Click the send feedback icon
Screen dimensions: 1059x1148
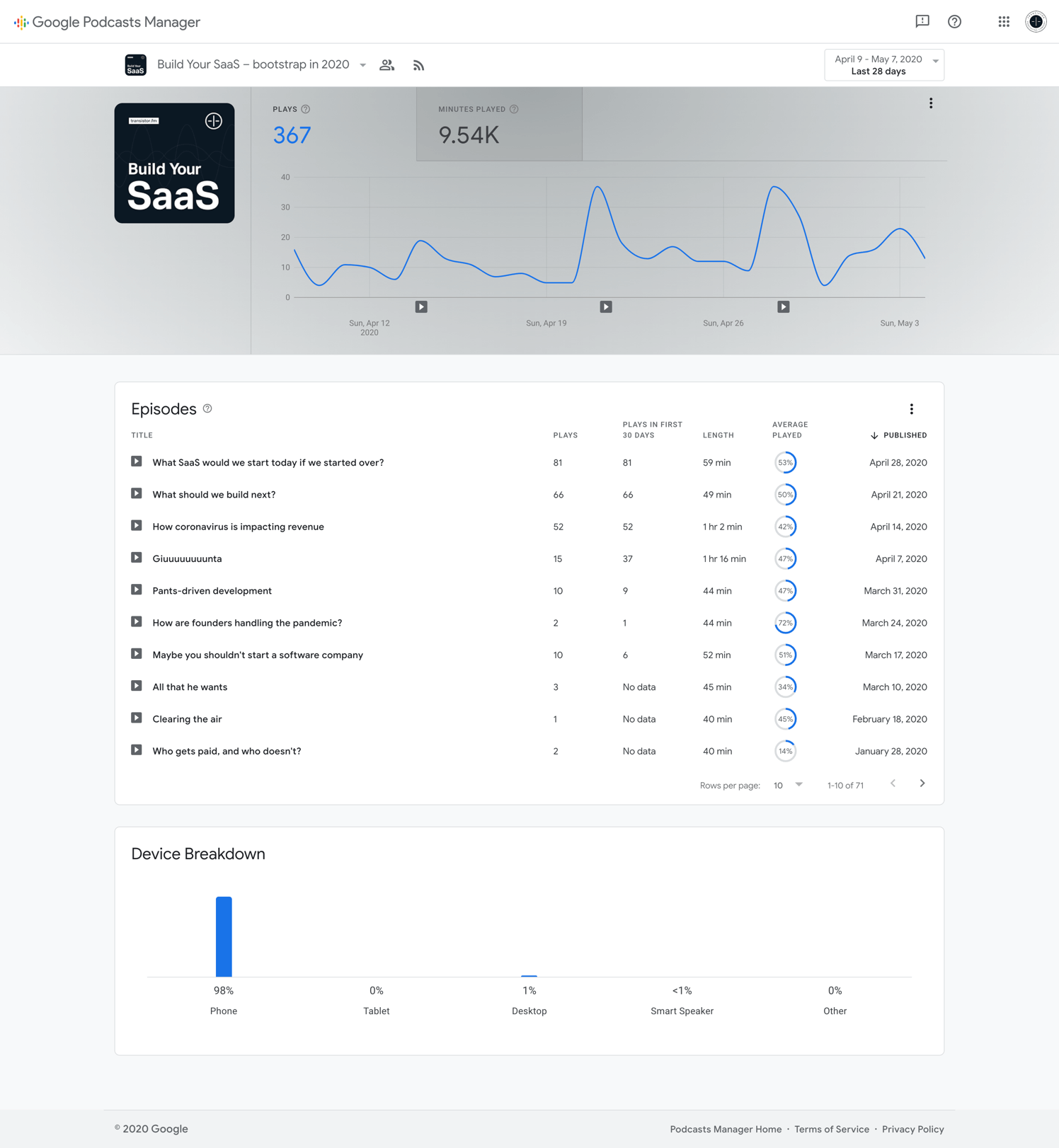point(922,21)
